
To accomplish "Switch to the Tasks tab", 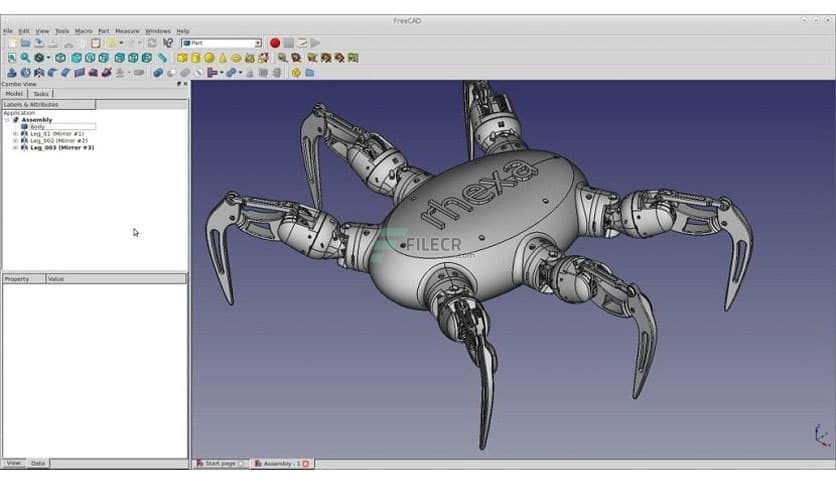I will click(x=41, y=94).
